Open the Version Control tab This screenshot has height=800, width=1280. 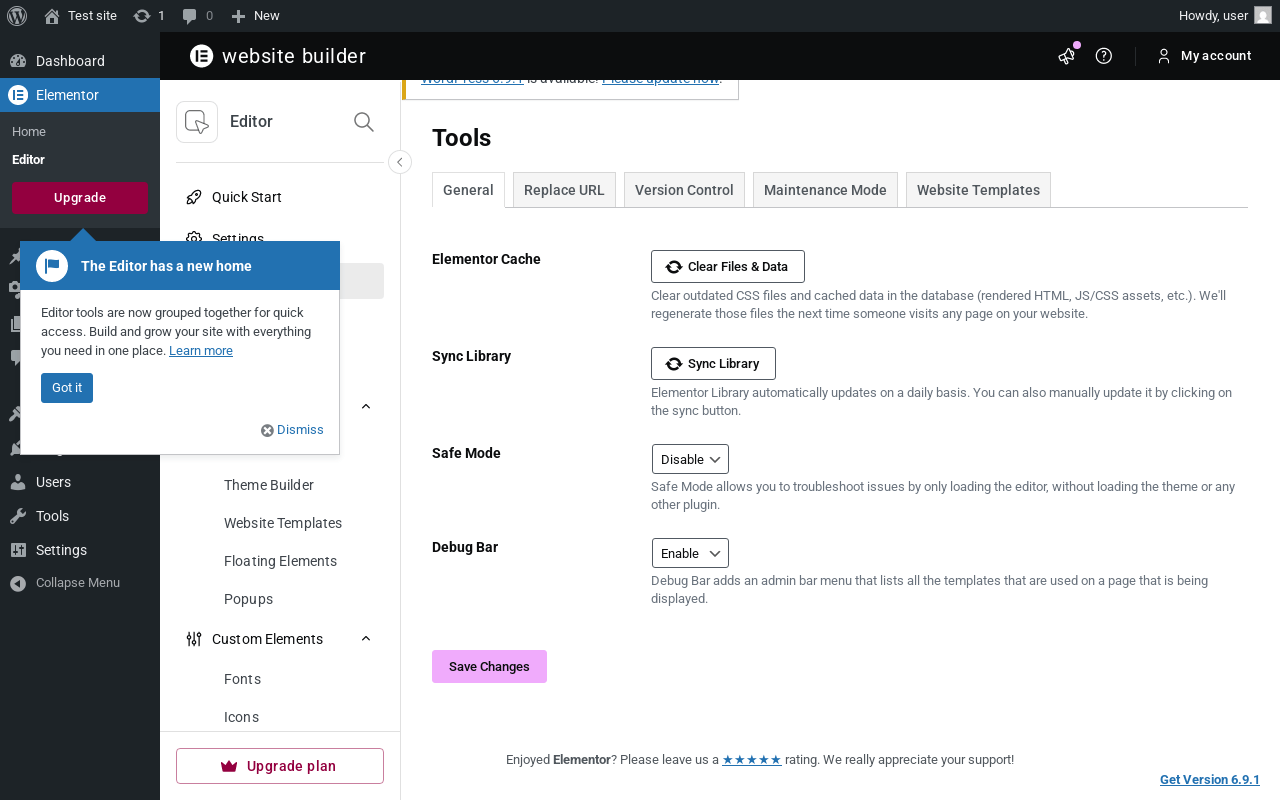(684, 190)
